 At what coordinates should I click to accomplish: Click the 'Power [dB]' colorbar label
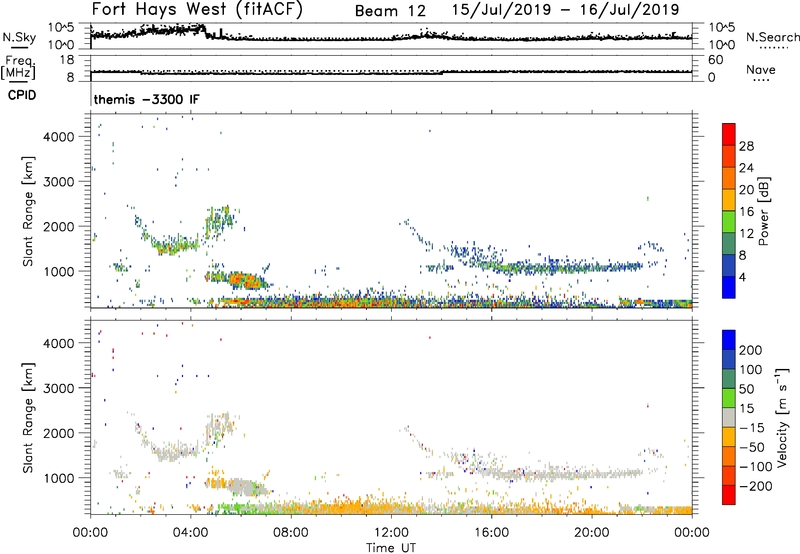764,211
